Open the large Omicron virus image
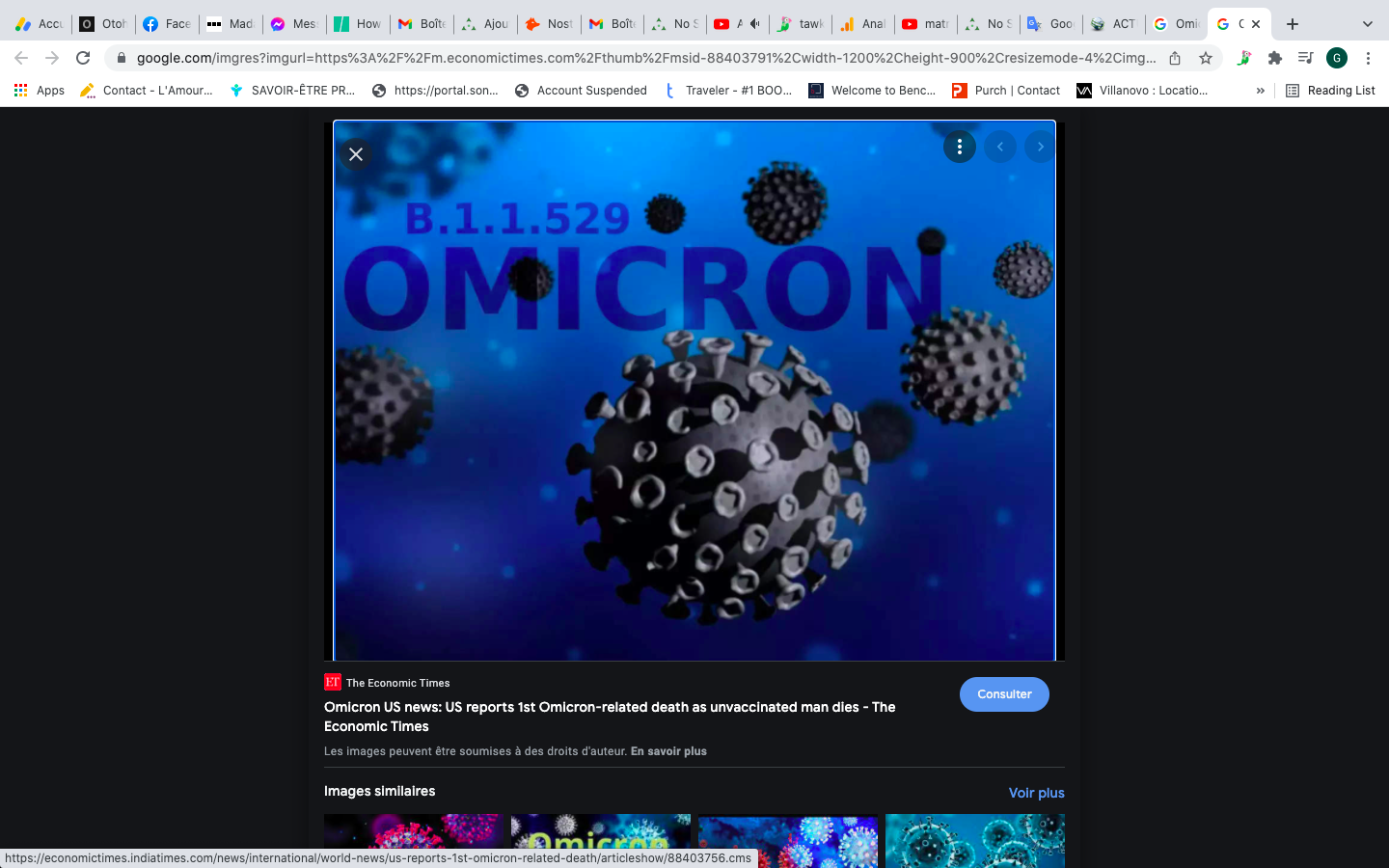 pos(694,391)
